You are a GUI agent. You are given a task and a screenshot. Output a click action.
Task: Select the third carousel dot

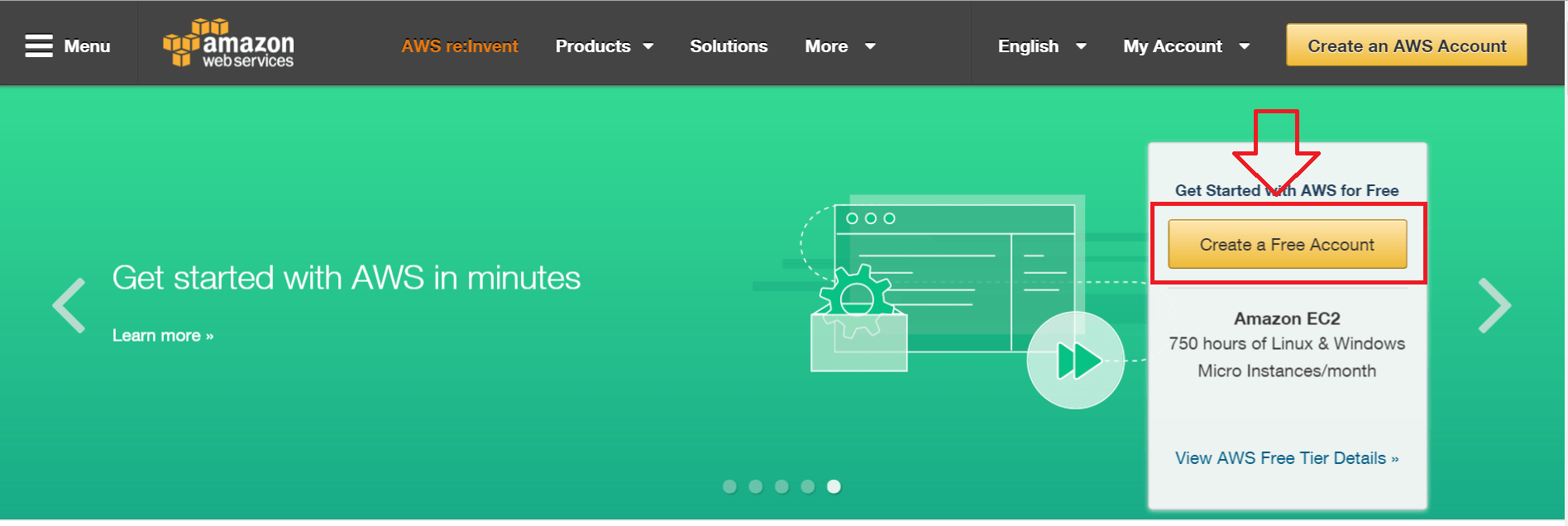tap(782, 486)
